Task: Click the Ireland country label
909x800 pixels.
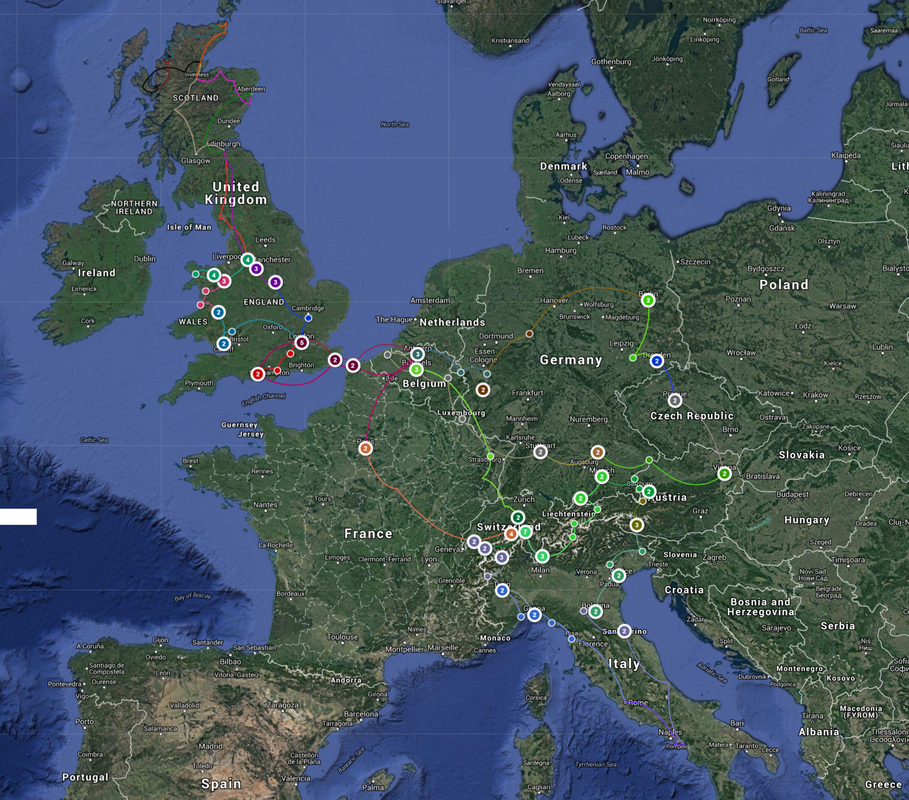Action: pyautogui.click(x=97, y=272)
